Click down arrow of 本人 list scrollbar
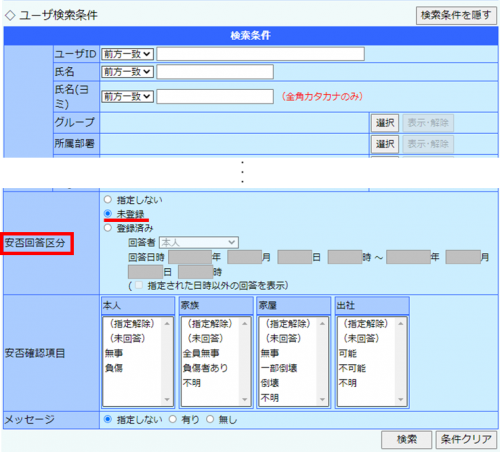The image size is (500, 452). tap(167, 399)
